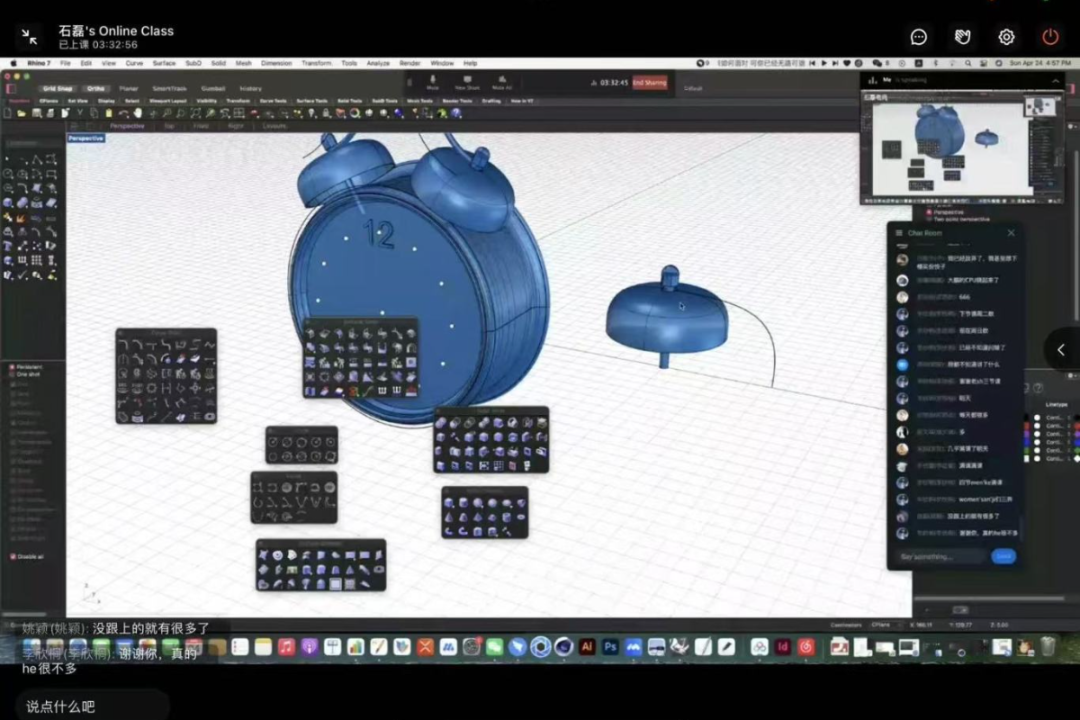1080x720 pixels.
Task: Toggle Ortho mode
Action: [x=96, y=88]
